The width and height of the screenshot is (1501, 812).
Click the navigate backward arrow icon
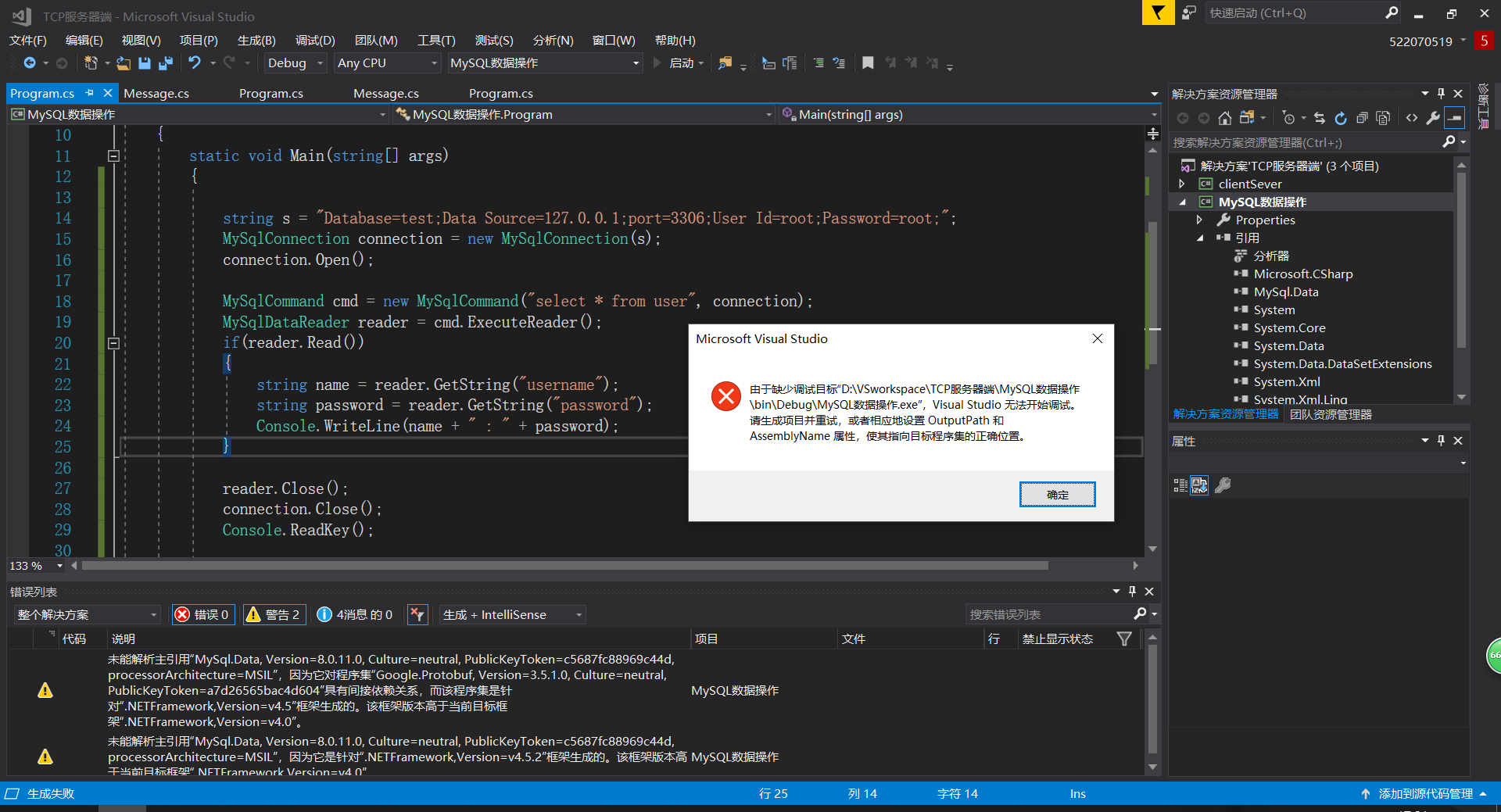[30, 63]
